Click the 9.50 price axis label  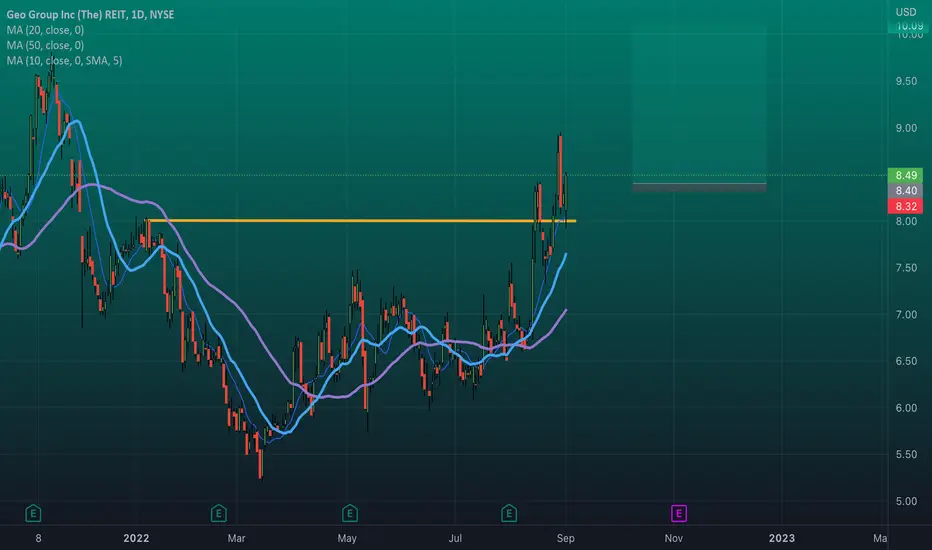(x=906, y=81)
